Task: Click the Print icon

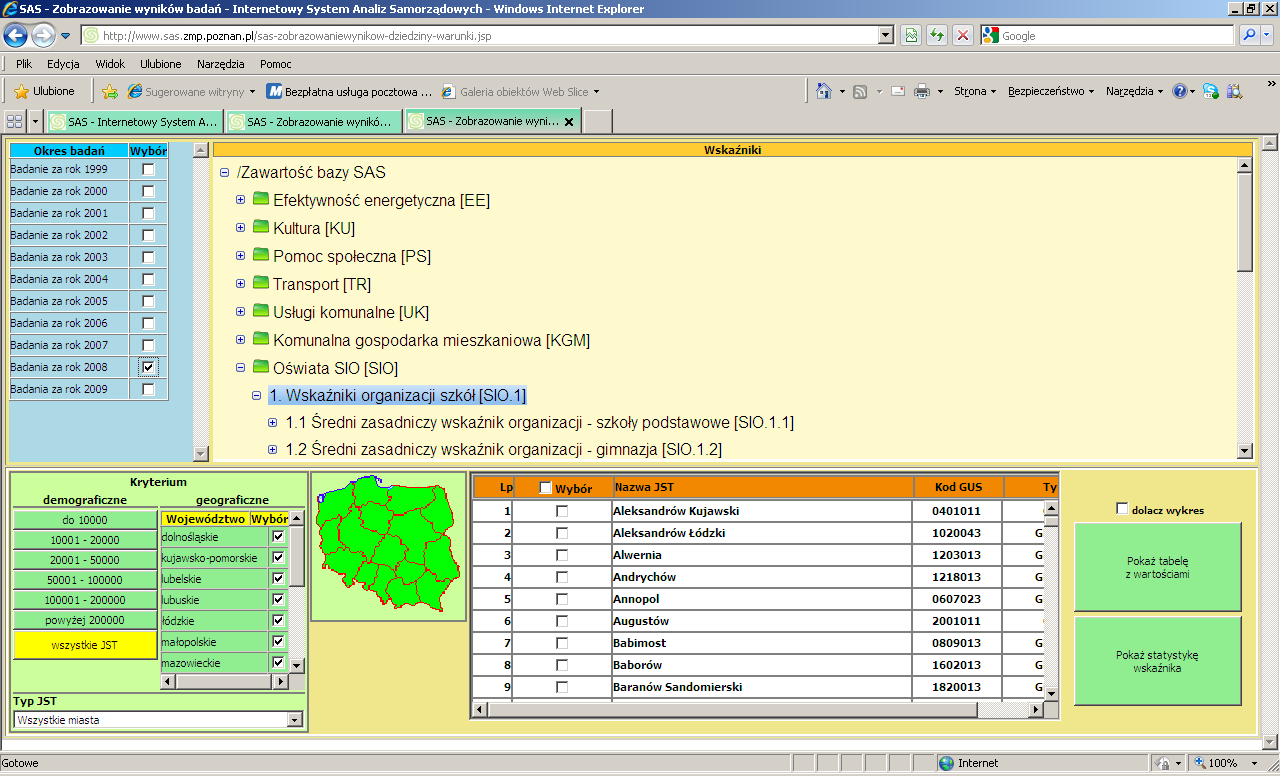Action: 922,91
